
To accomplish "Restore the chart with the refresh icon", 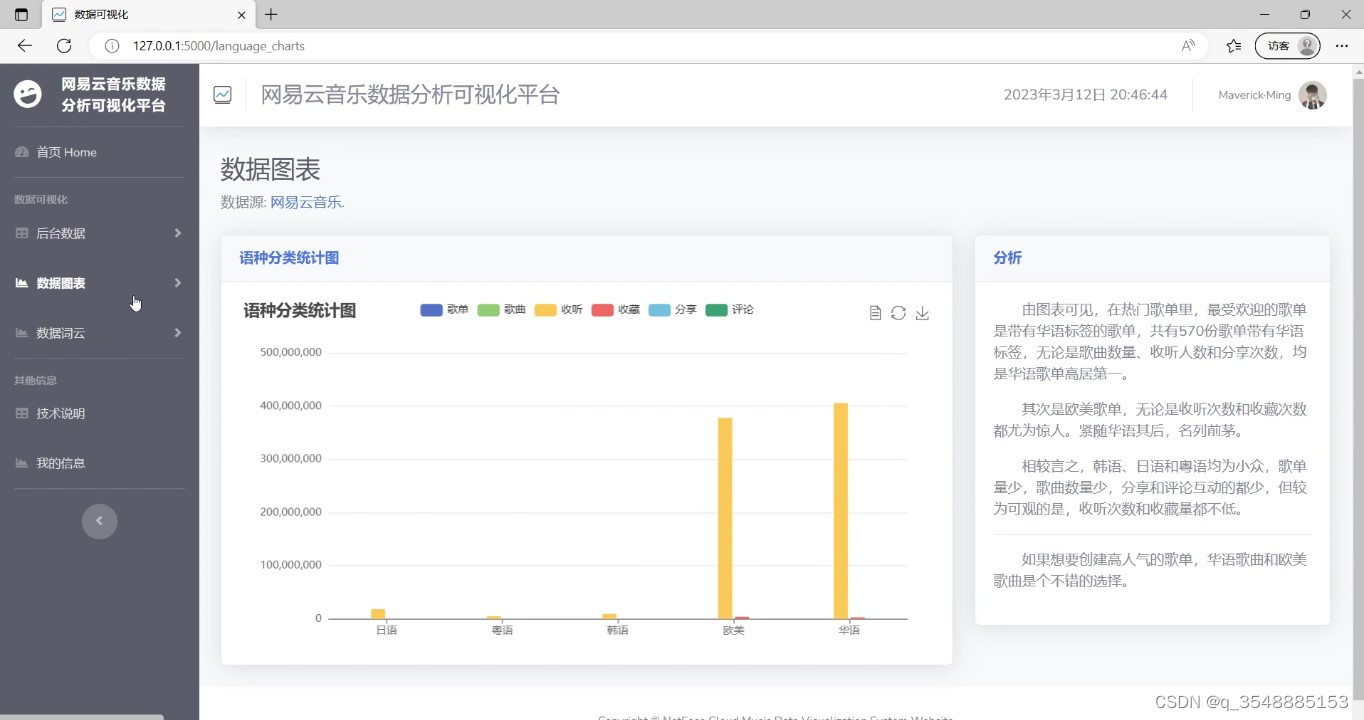I will [x=898, y=313].
